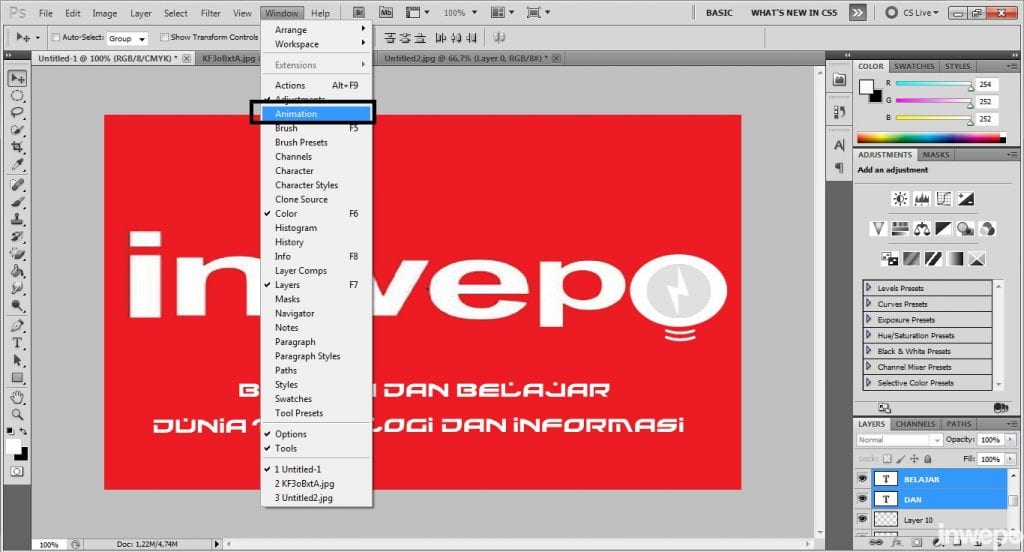Select the Quick Selection tool
Screen dimensions: 1024x552
coord(18,129)
